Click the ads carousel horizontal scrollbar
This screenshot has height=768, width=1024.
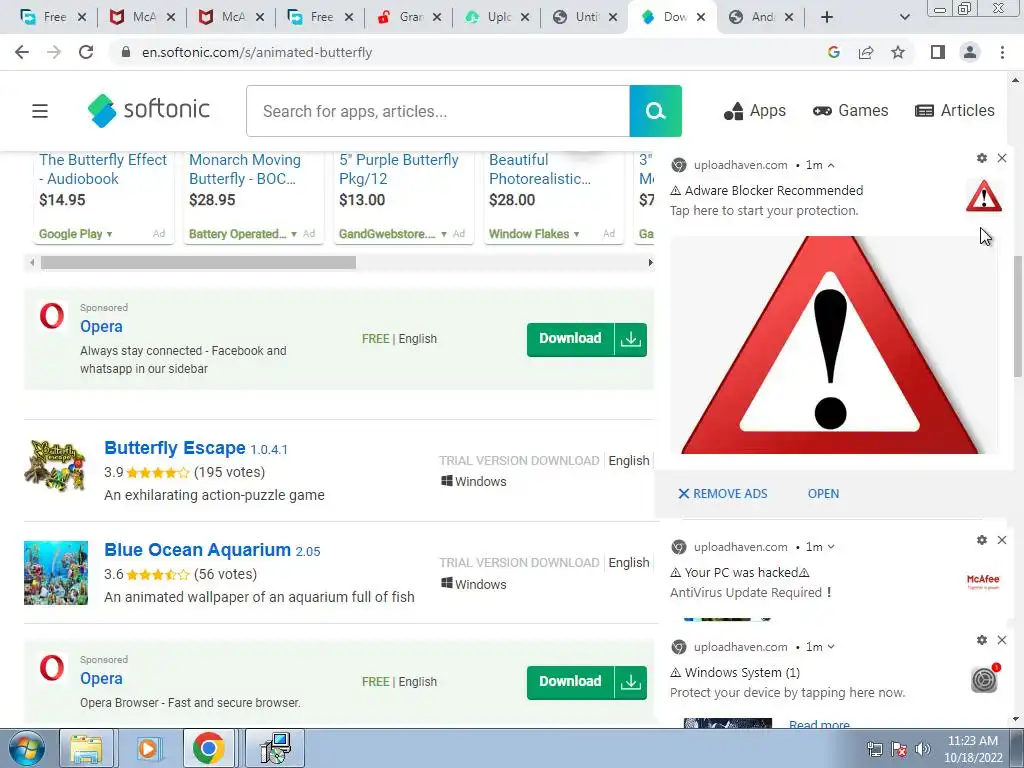click(198, 263)
